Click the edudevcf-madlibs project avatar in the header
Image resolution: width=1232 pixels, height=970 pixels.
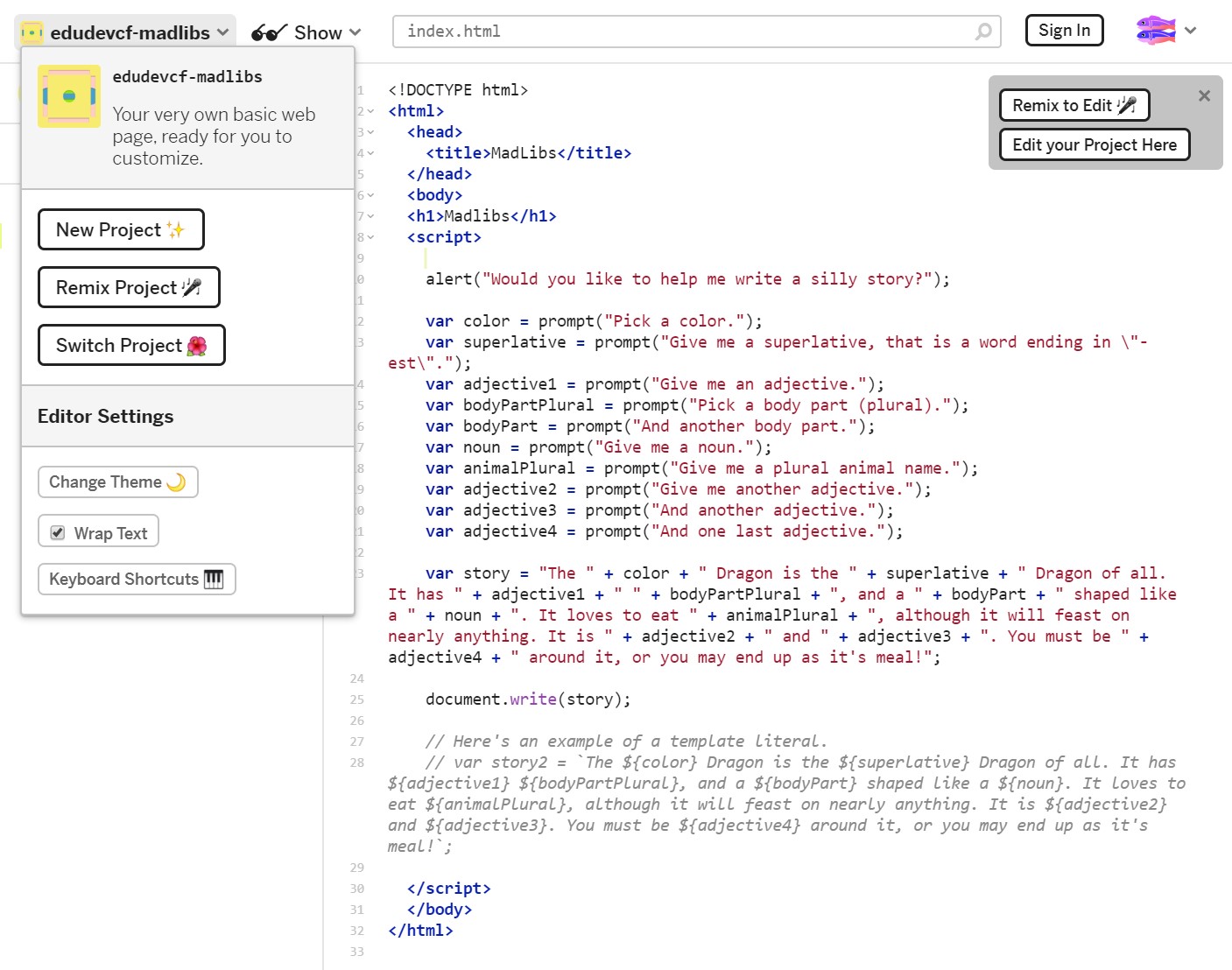(32, 32)
